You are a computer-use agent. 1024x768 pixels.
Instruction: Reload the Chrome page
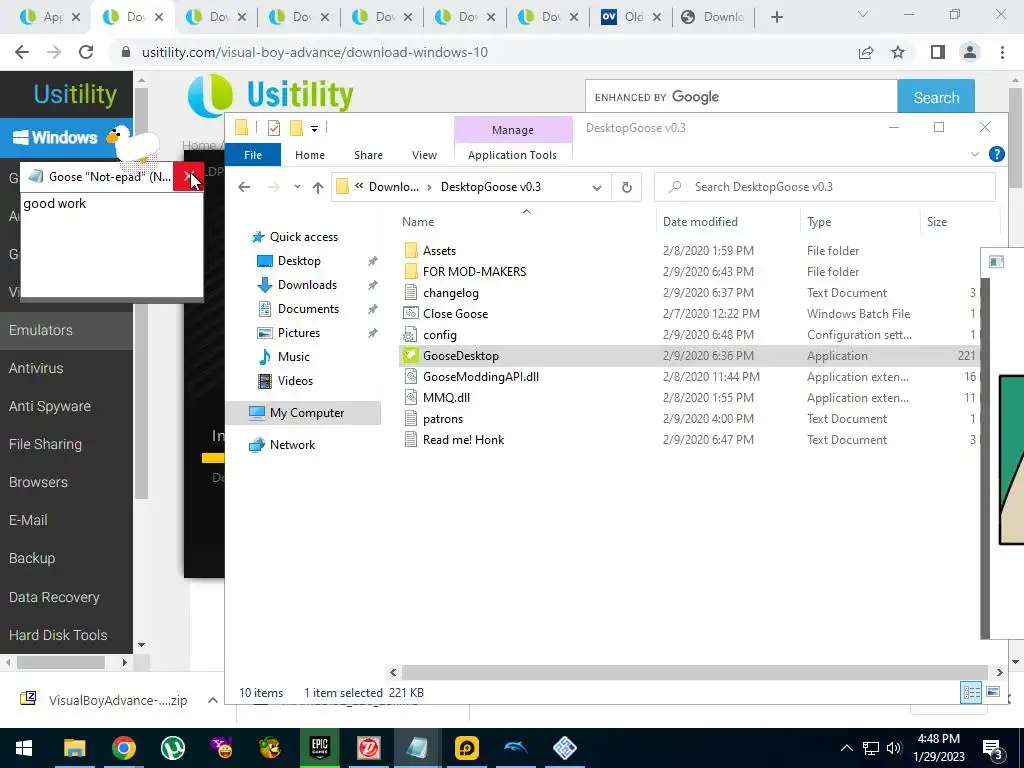[x=86, y=52]
